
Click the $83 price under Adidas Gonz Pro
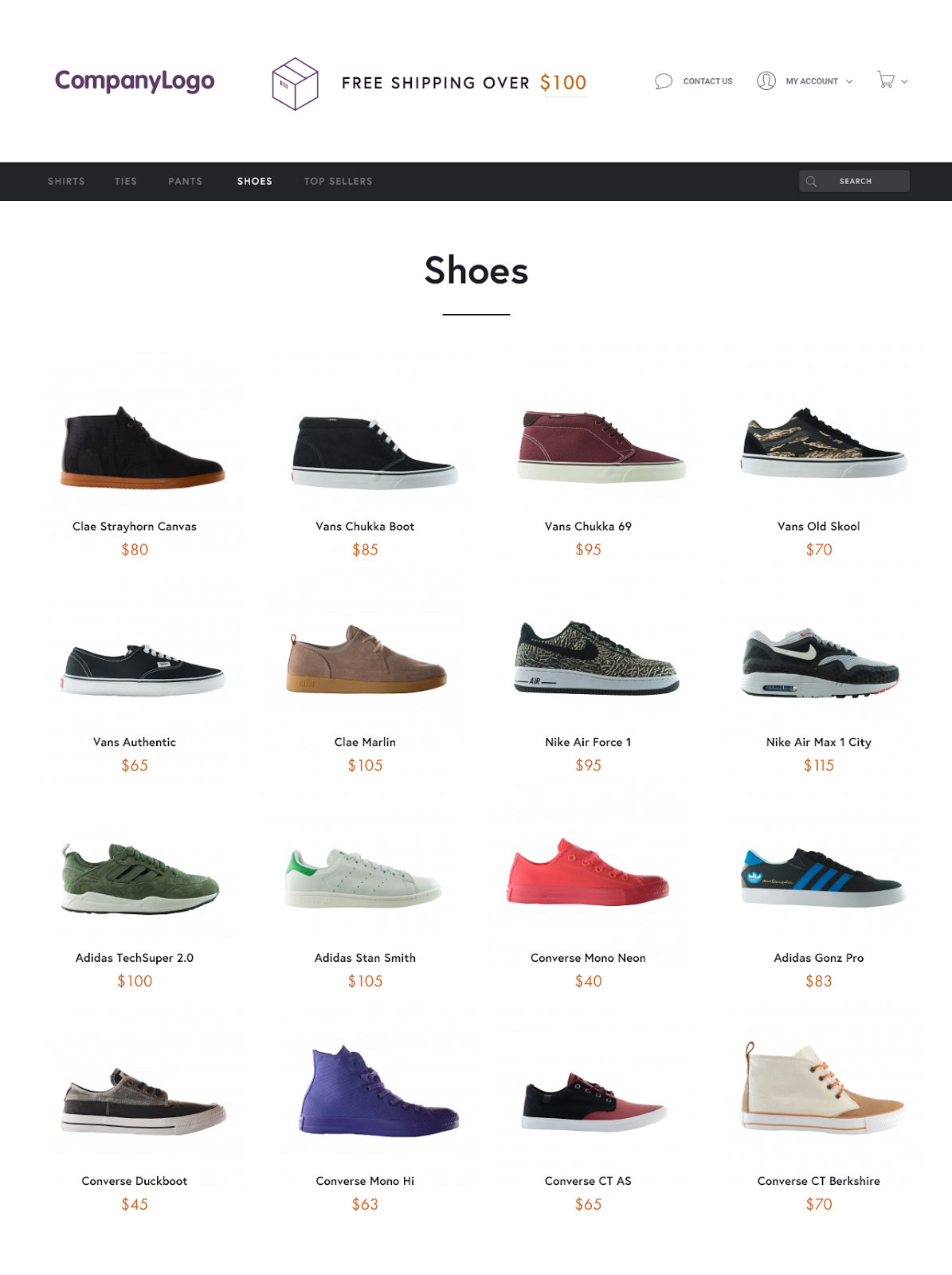tap(819, 981)
